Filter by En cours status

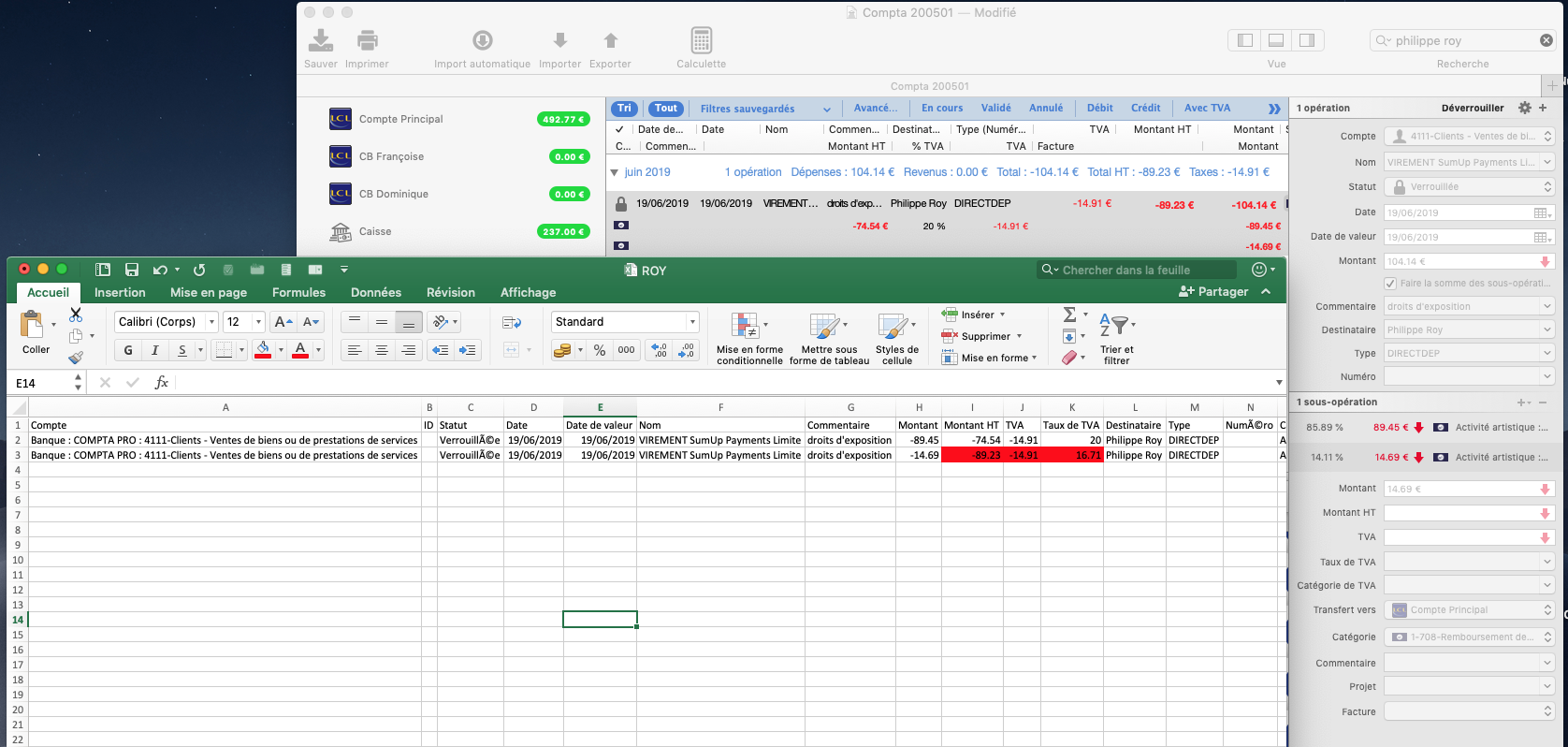click(x=942, y=109)
